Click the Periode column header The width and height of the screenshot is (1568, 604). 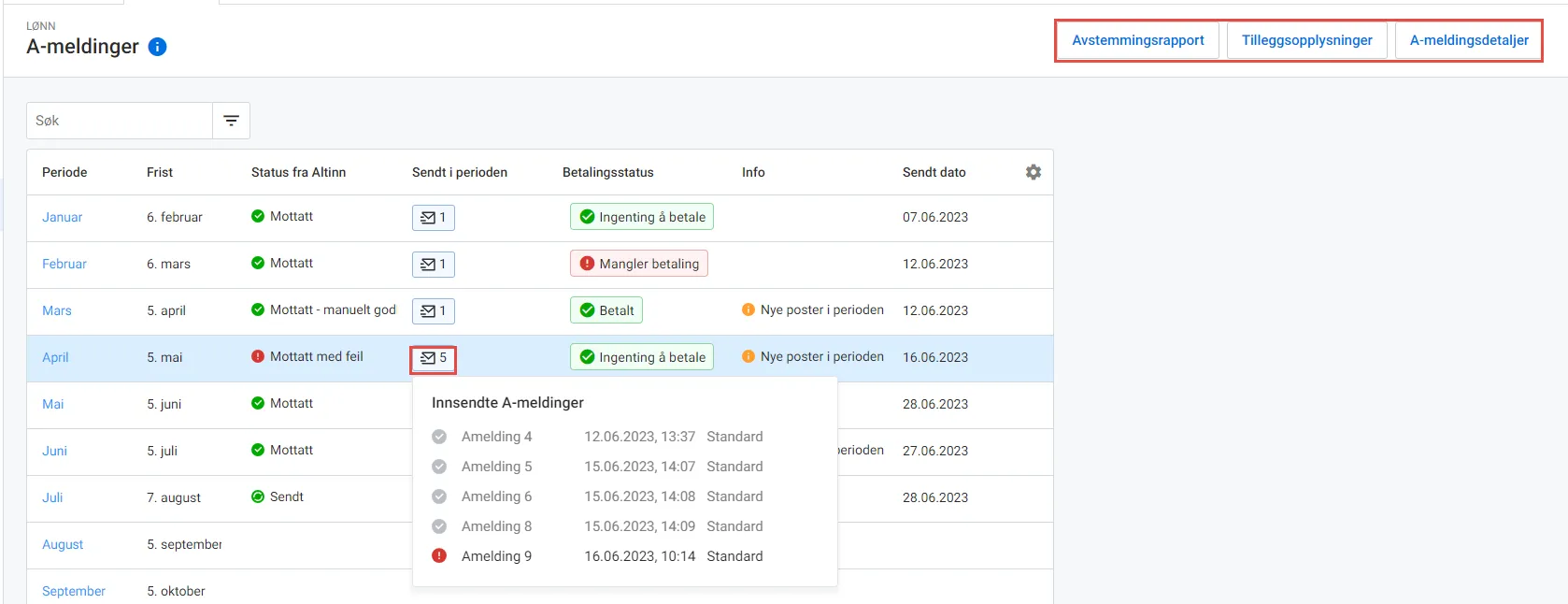(x=64, y=172)
